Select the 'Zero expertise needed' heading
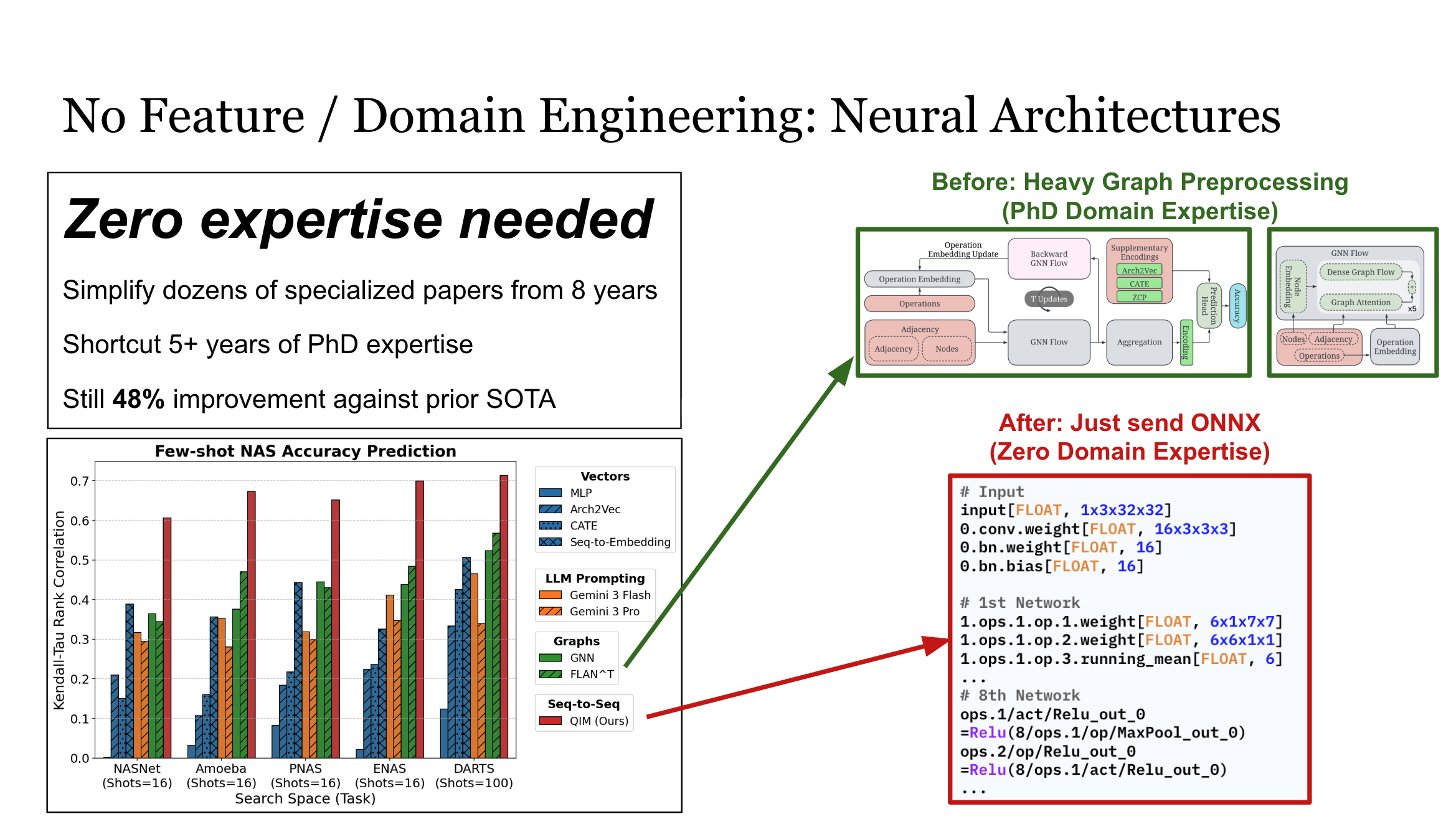 tap(359, 219)
